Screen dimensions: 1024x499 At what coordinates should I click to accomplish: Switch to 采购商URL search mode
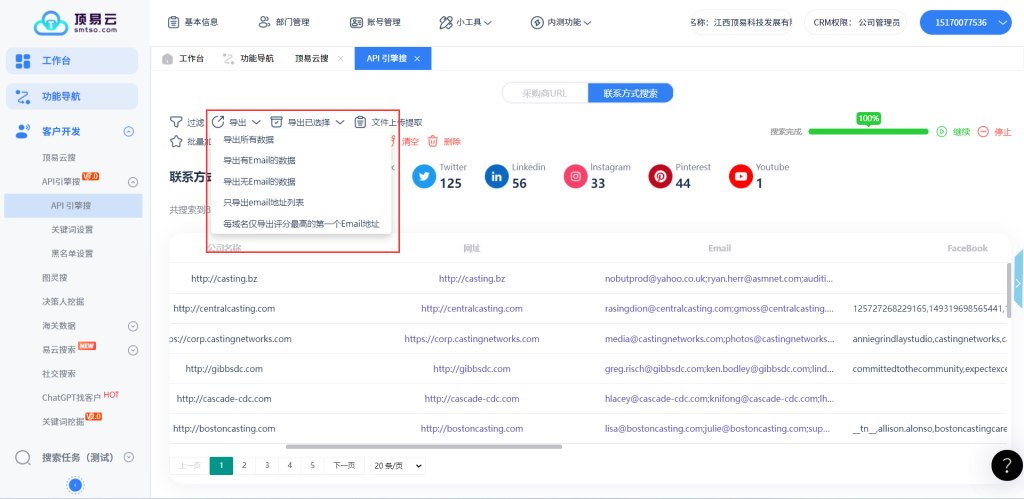pos(544,93)
